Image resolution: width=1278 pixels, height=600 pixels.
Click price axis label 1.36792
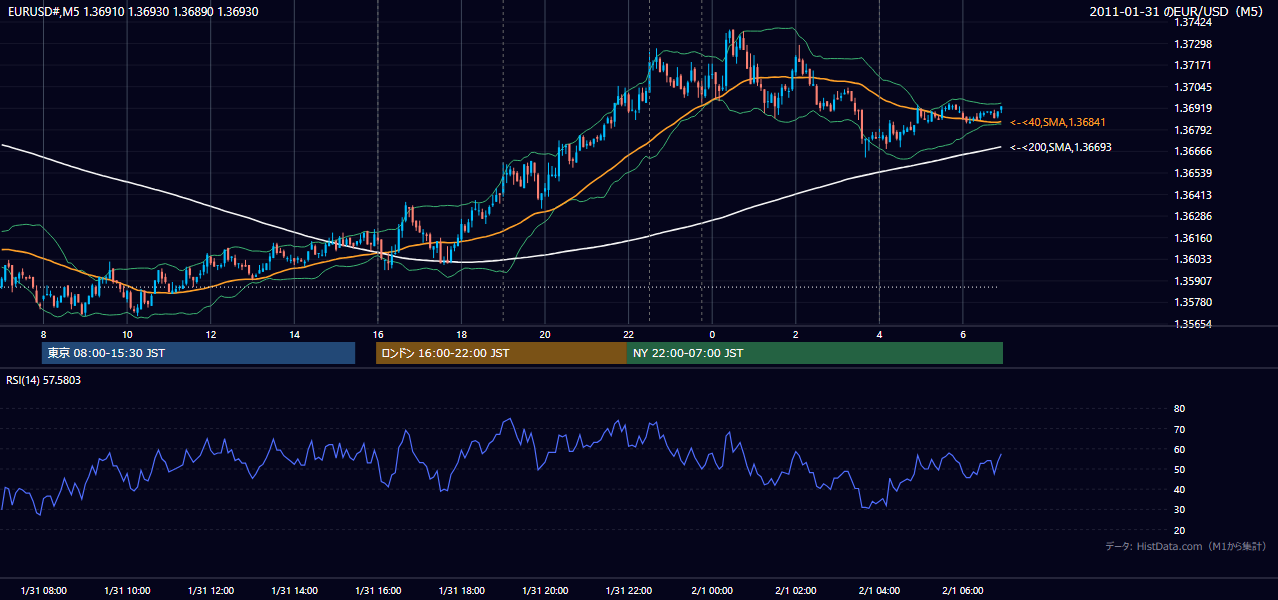point(1193,130)
